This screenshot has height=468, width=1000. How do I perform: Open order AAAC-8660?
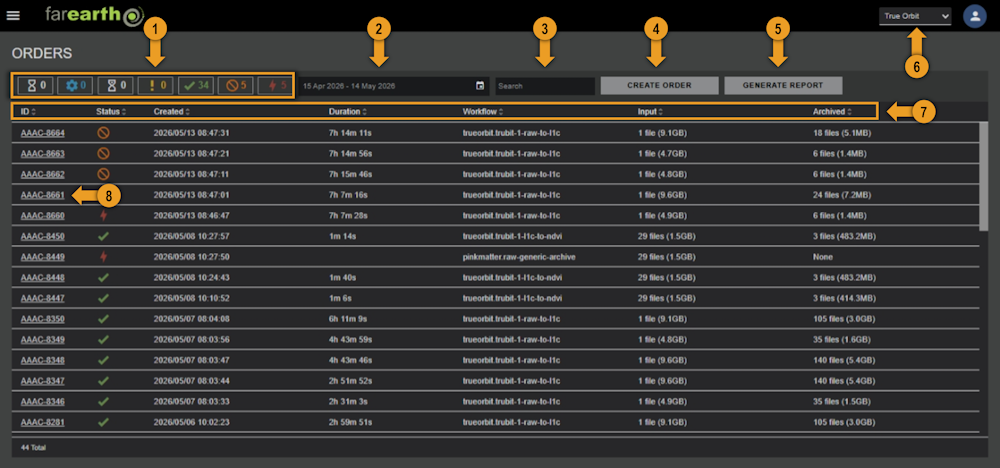tap(43, 216)
